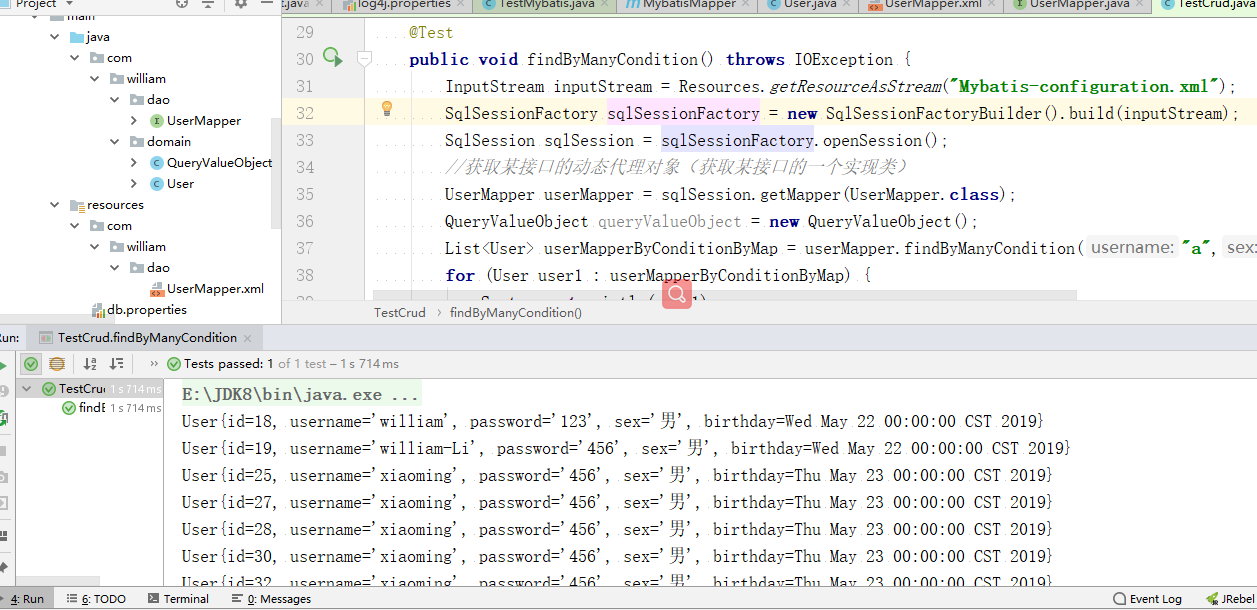1257x610 pixels.
Task: Select QueryValueObject class in project tree
Action: [210, 163]
